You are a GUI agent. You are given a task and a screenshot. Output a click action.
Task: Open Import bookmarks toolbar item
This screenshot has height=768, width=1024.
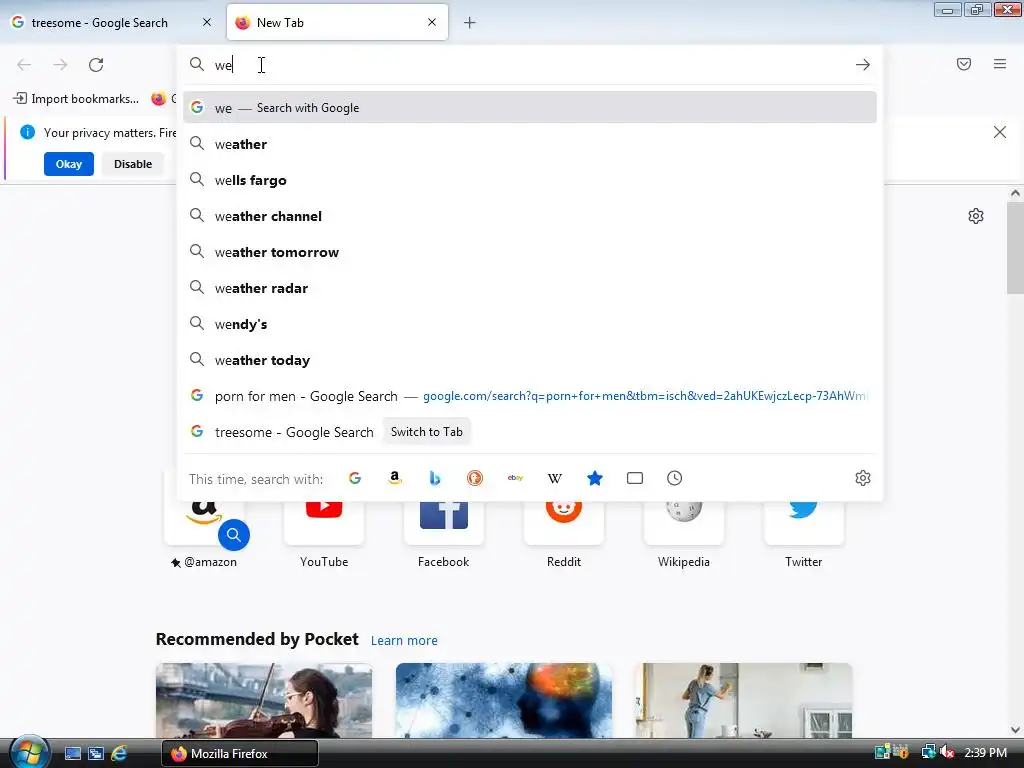pyautogui.click(x=76, y=99)
